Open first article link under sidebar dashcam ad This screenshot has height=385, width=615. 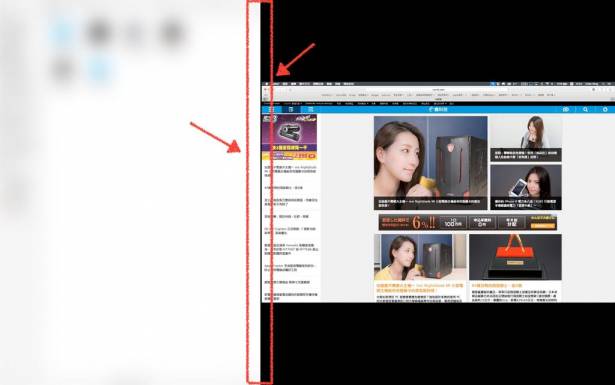(290, 171)
